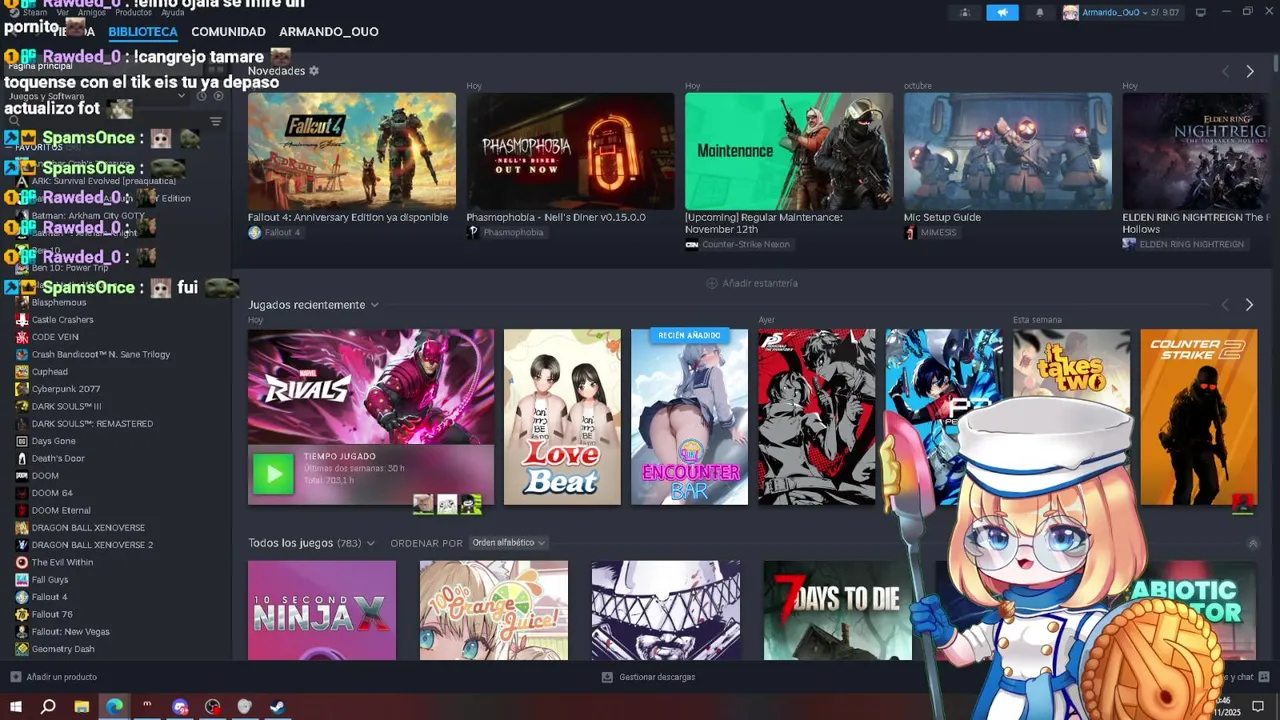Open the Discord icon with the notification badge
This screenshot has width=1280, height=720.
[180, 706]
